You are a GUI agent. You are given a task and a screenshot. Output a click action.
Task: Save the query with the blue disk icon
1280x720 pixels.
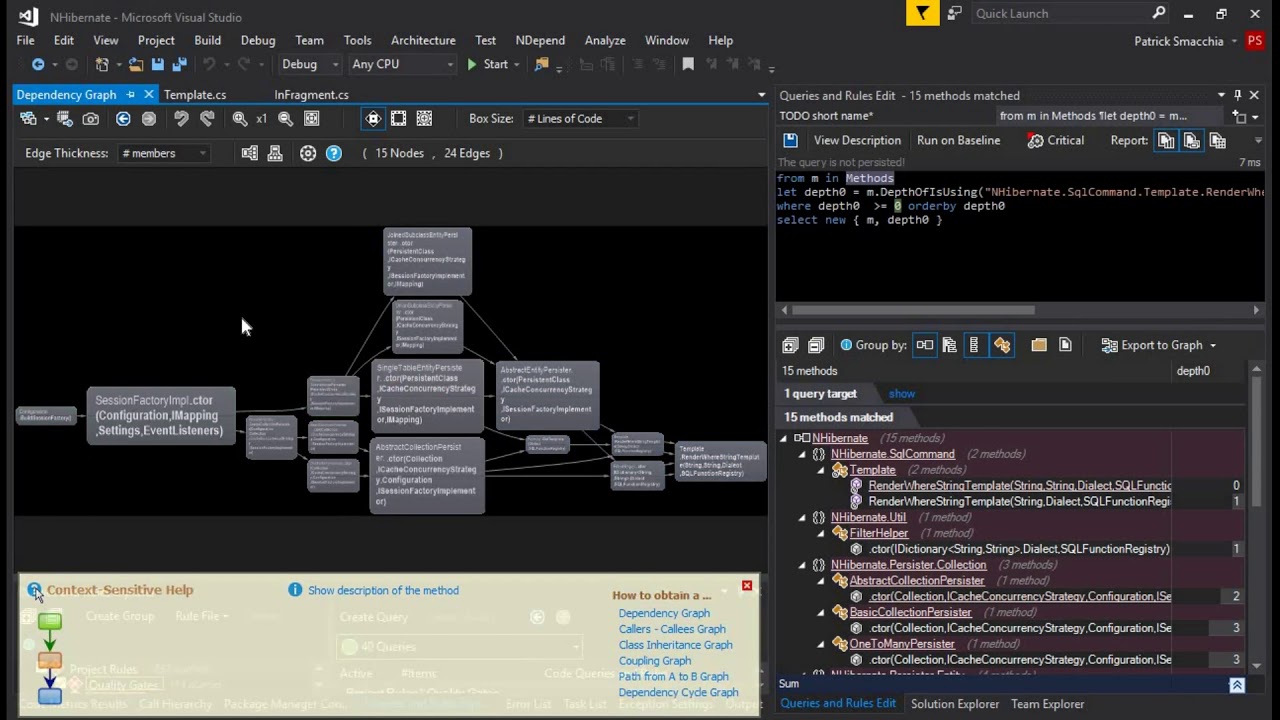790,140
